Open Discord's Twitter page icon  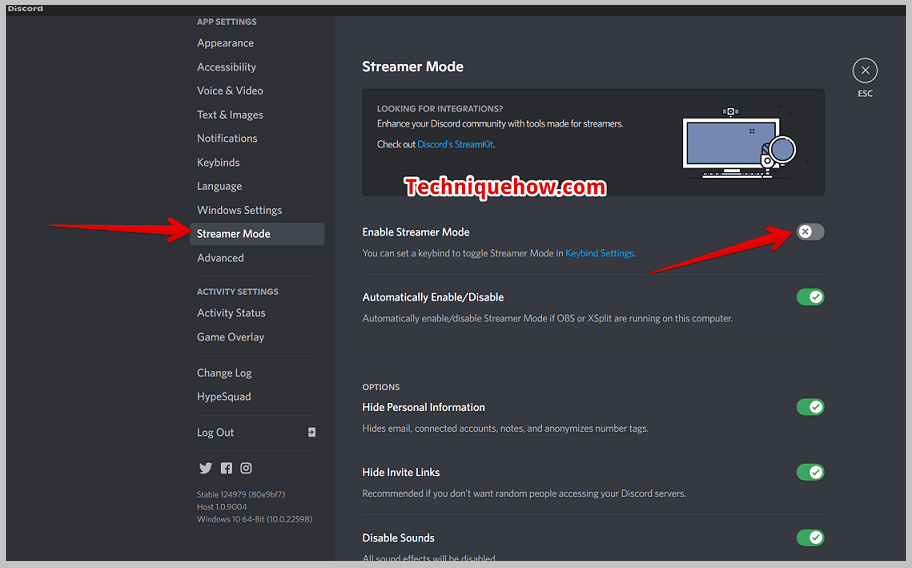pos(205,468)
